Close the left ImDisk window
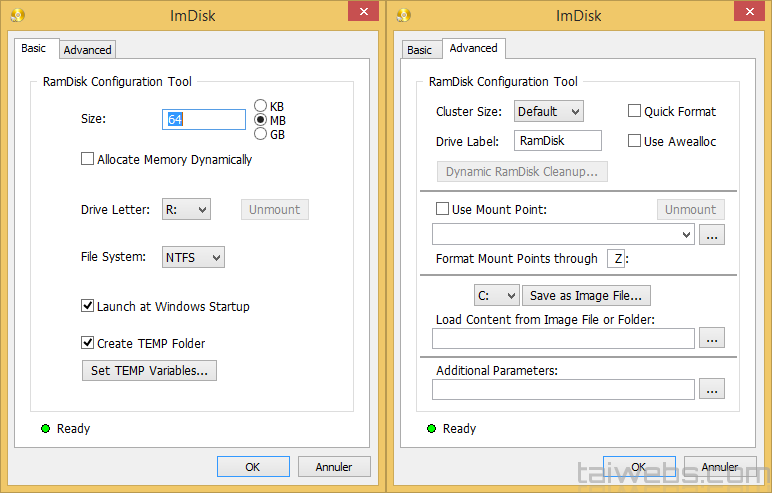Viewport: 772px width, 493px height. [x=363, y=11]
